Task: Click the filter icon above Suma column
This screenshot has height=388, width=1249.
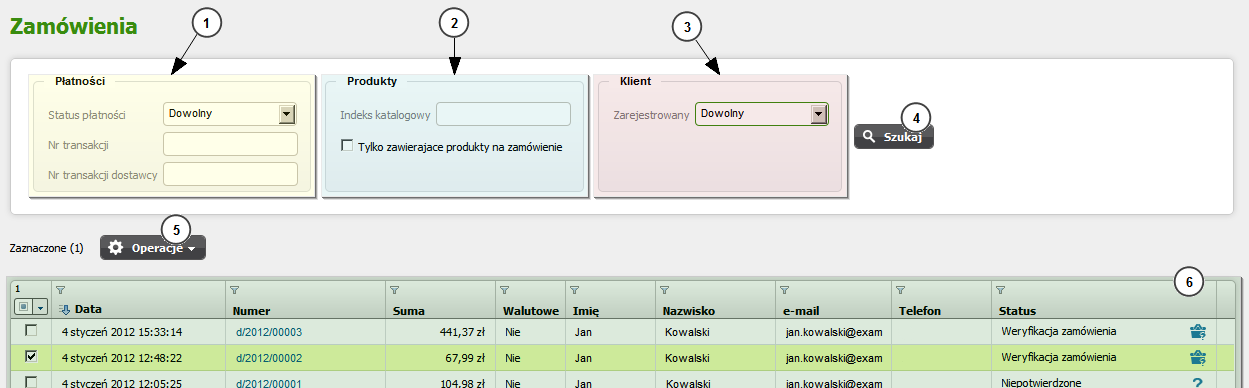Action: click(395, 290)
